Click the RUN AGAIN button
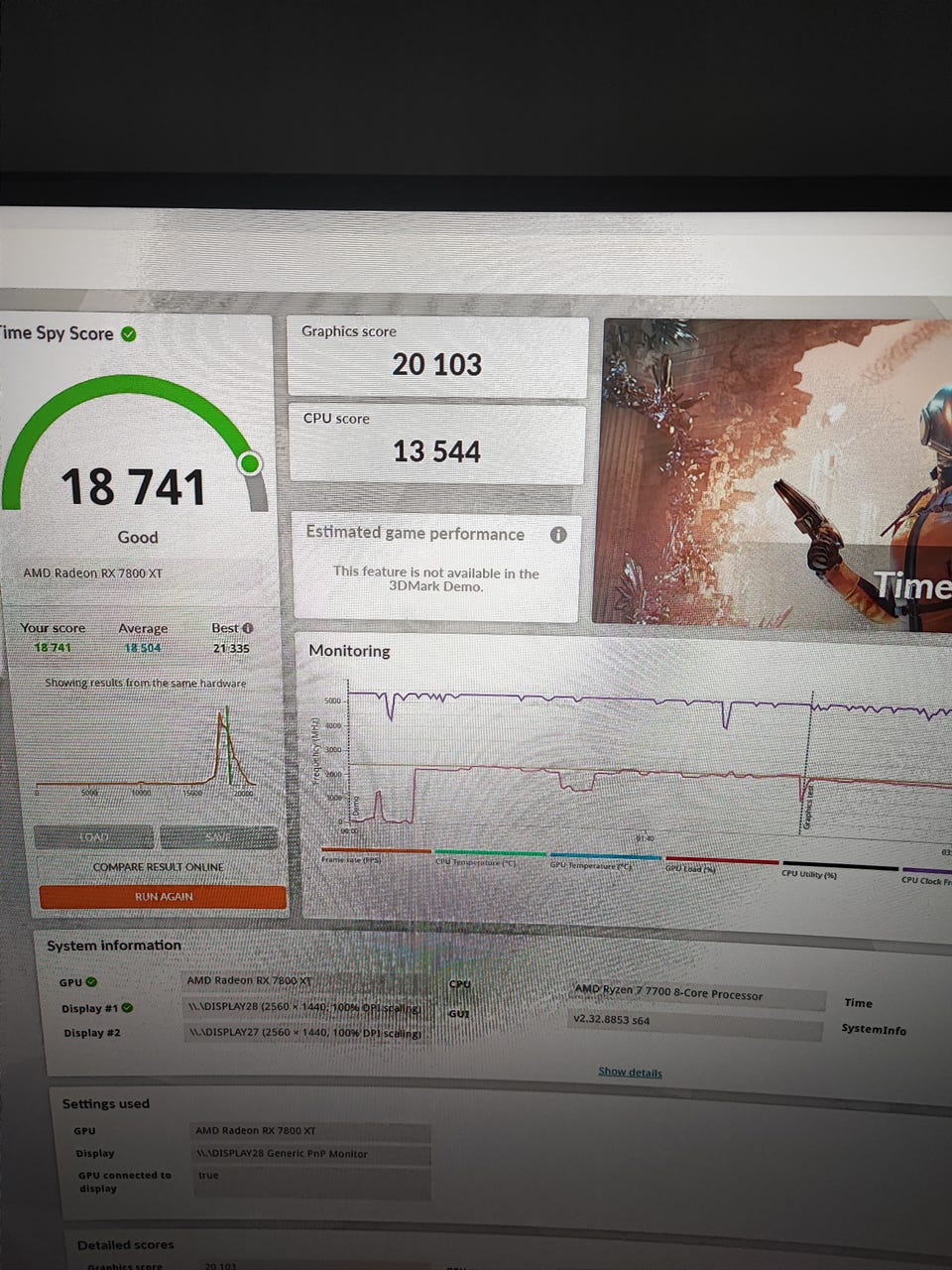 [x=164, y=897]
